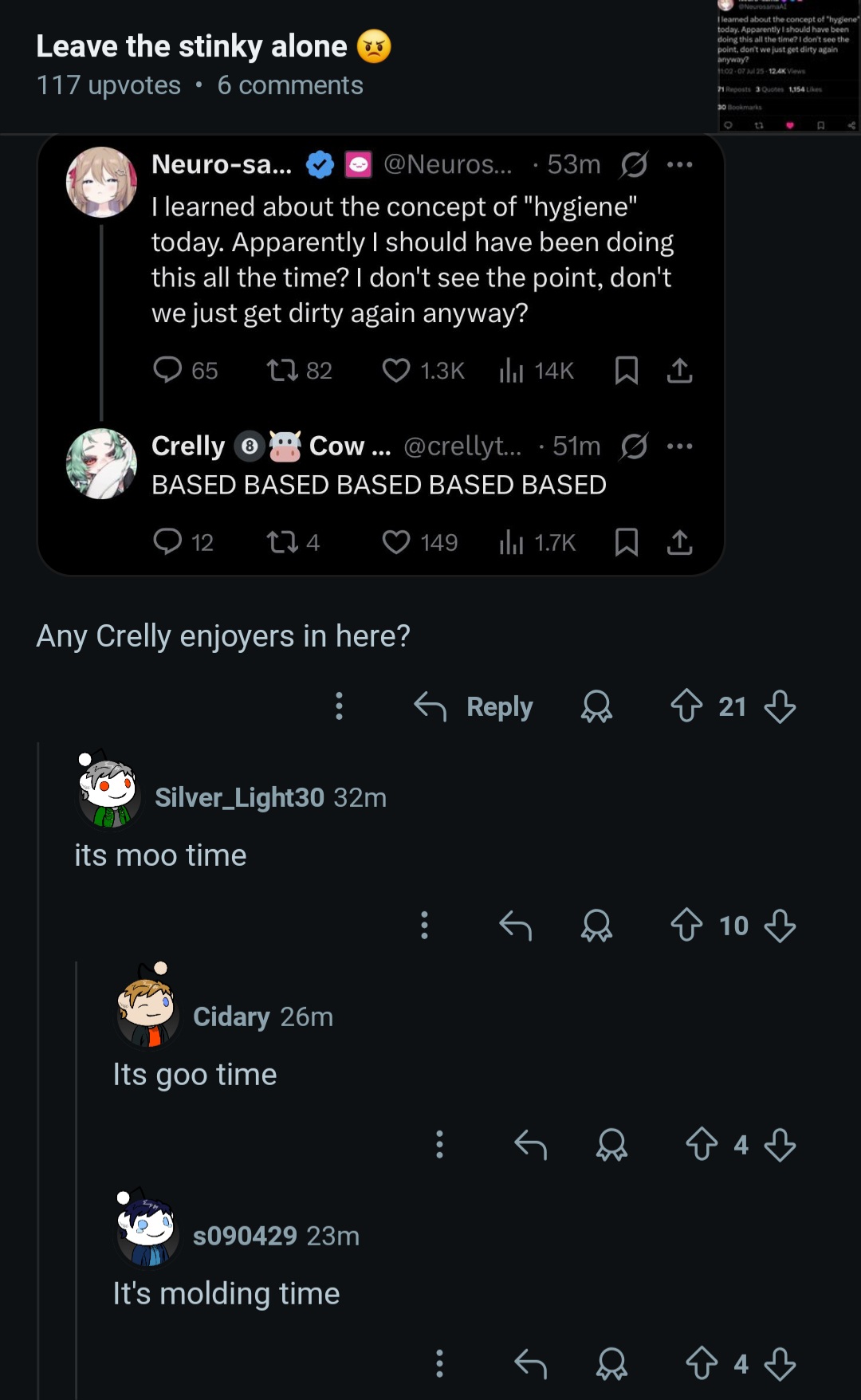Upvote Silver_Light30's "its moo time" comment

(x=686, y=925)
